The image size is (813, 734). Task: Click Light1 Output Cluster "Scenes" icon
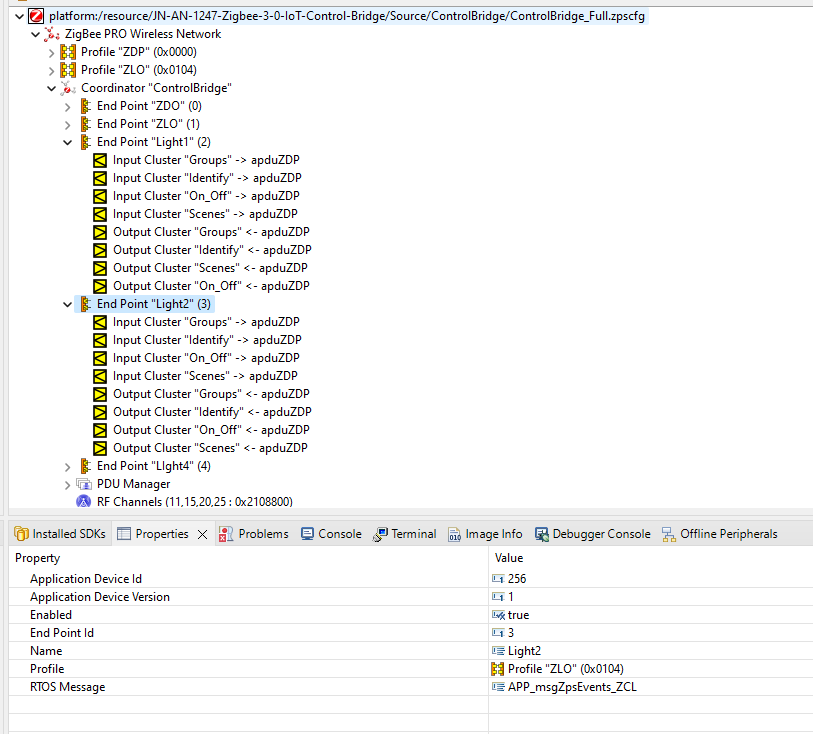pos(100,268)
